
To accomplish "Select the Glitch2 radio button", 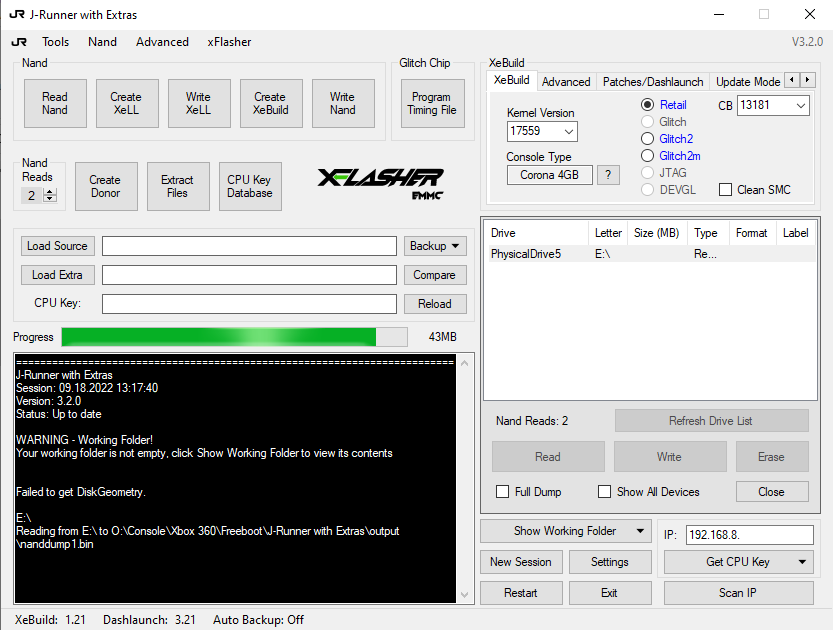I will (647, 139).
